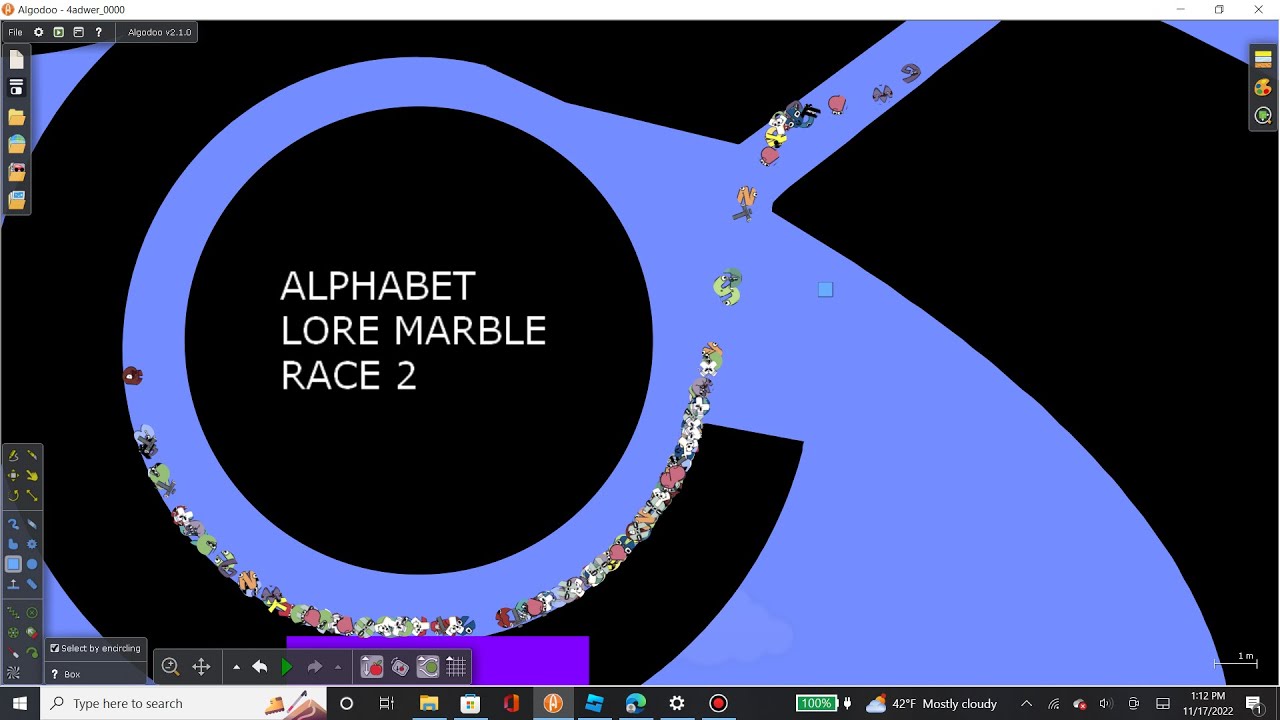Open the round green icon below the palette
This screenshot has width=1280, height=720.
1263,116
